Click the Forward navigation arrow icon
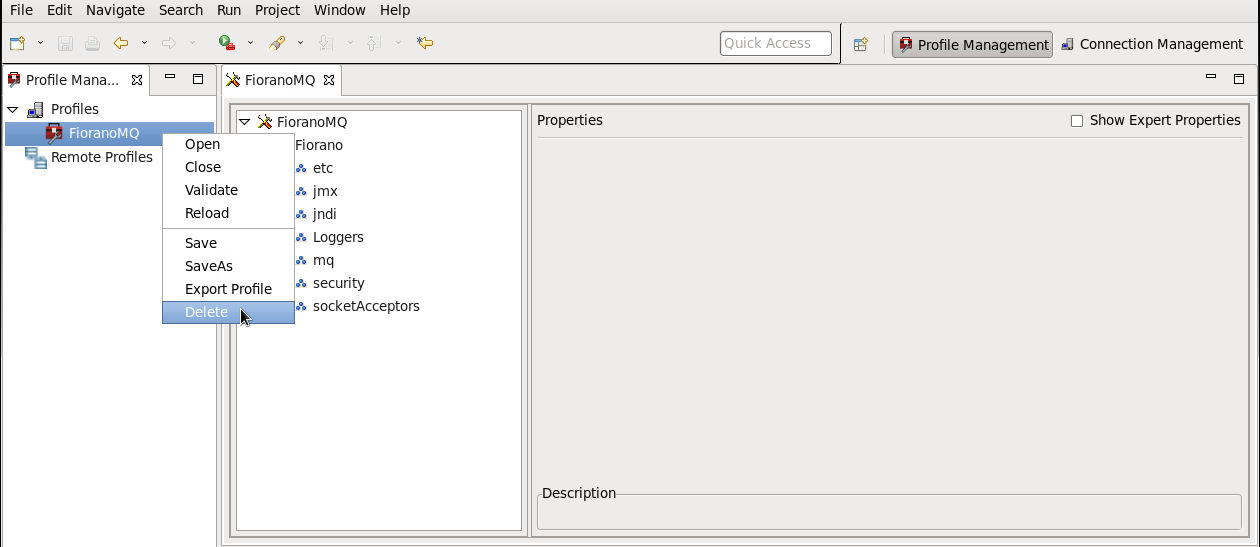The height and width of the screenshot is (547, 1260). [x=169, y=43]
